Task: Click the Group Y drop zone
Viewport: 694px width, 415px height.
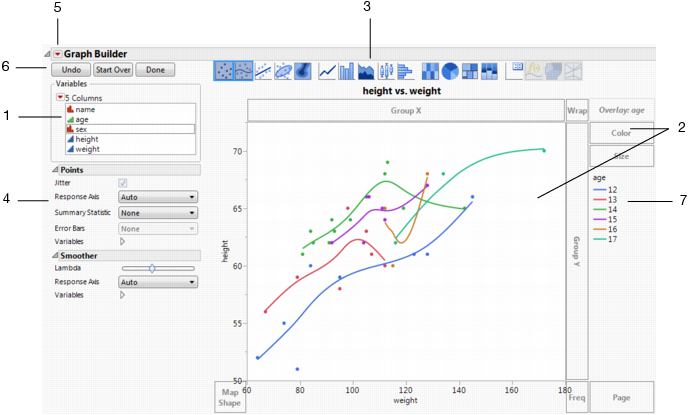Action: click(577, 251)
